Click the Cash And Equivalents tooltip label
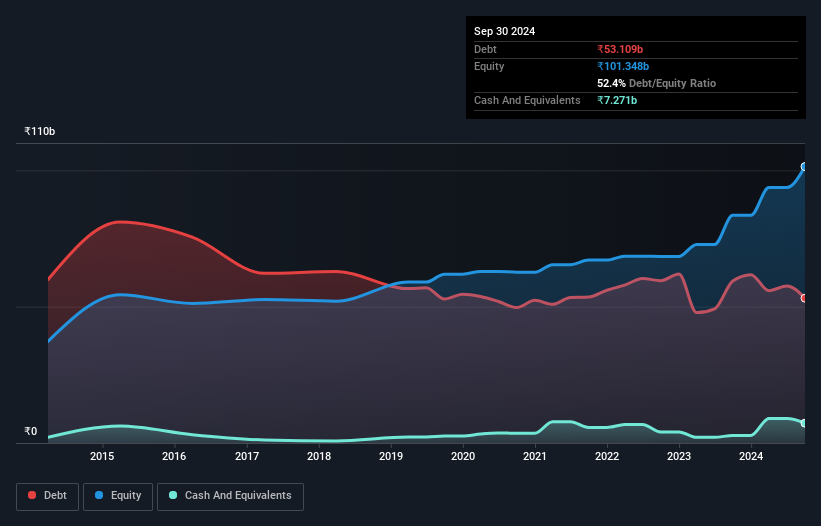 point(527,100)
